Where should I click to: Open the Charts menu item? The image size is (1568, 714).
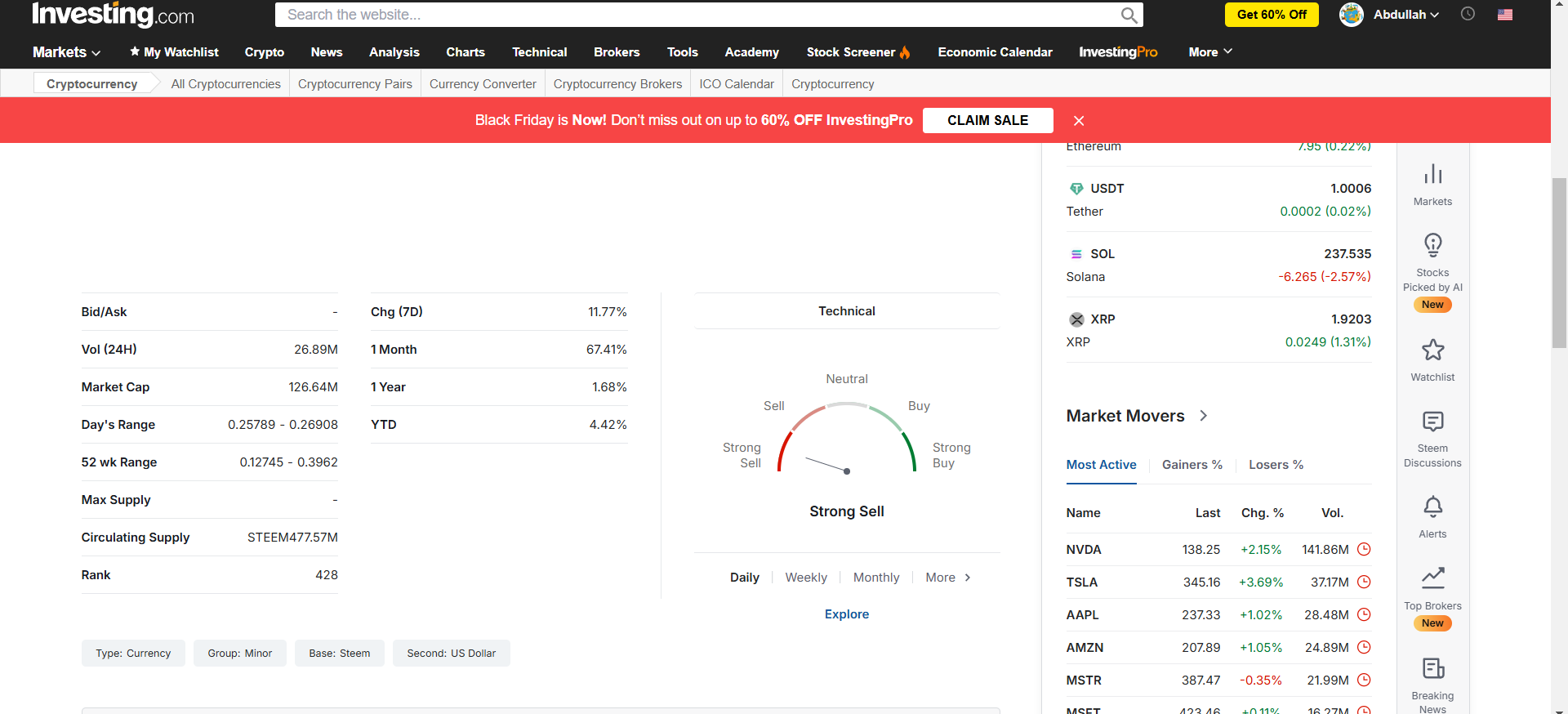coord(465,52)
